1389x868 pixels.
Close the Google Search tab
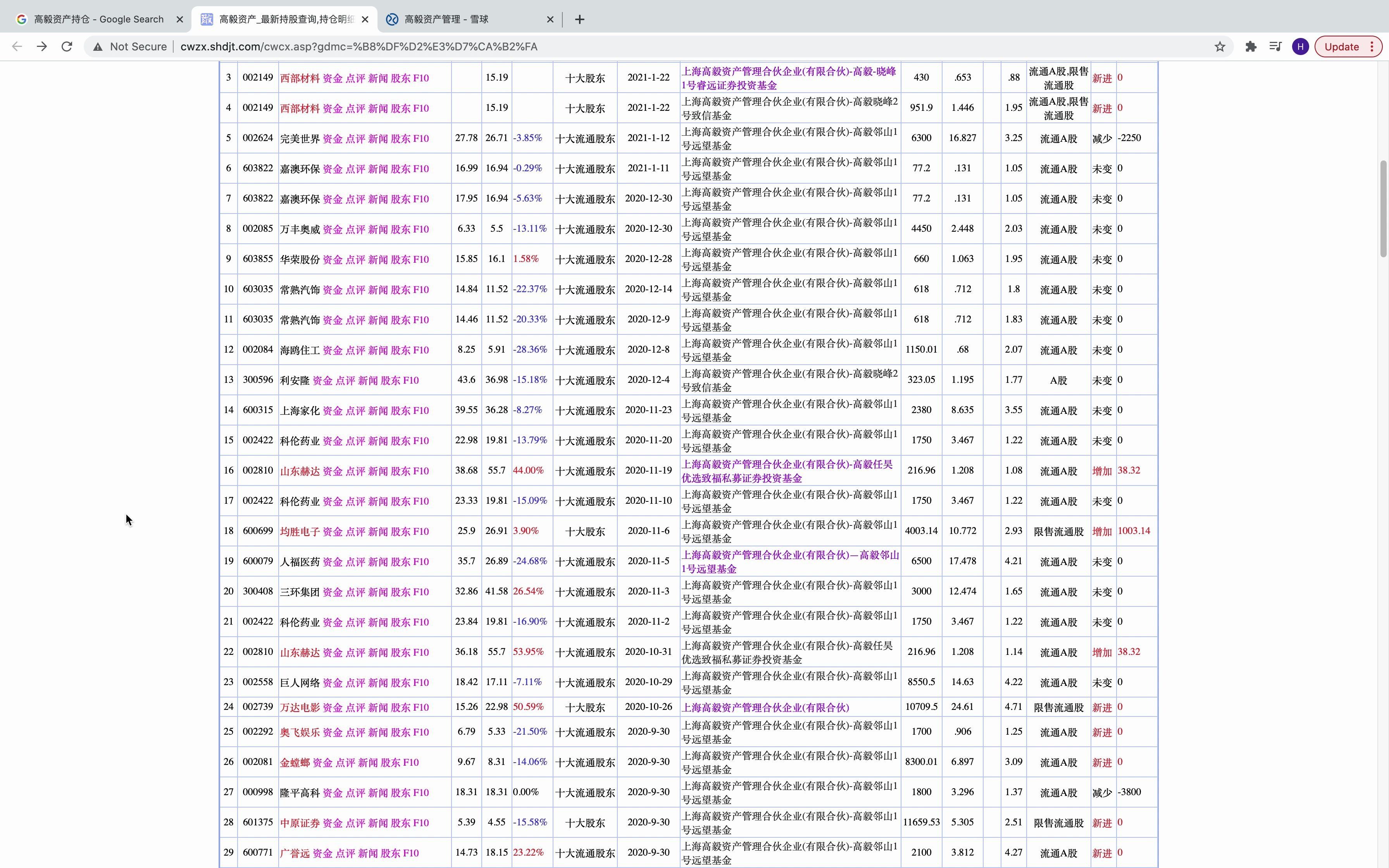coord(180,19)
